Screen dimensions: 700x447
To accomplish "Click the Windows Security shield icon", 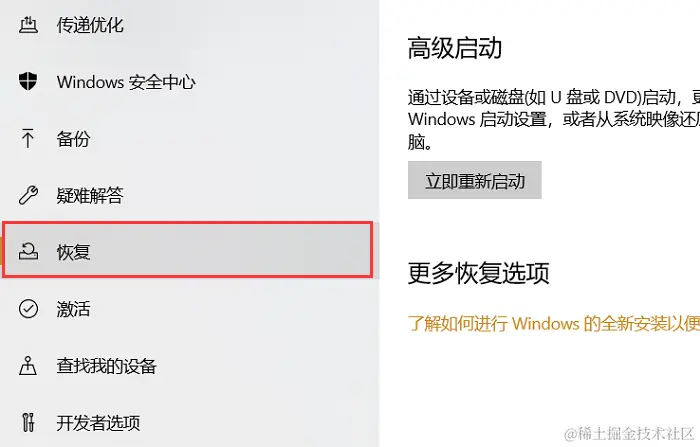I will pos(28,81).
